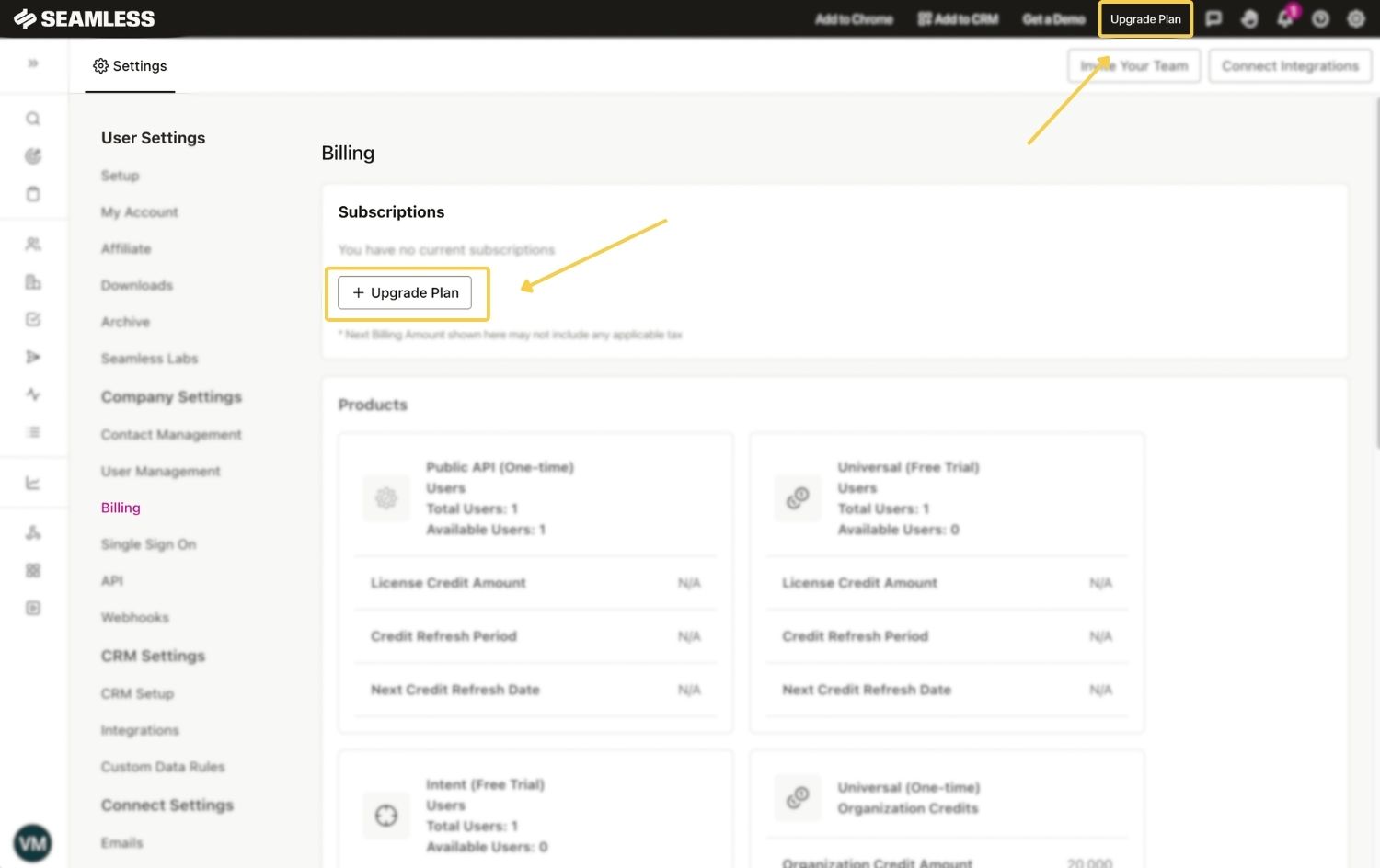Click Add to CRM
1380x868 pixels.
click(958, 19)
